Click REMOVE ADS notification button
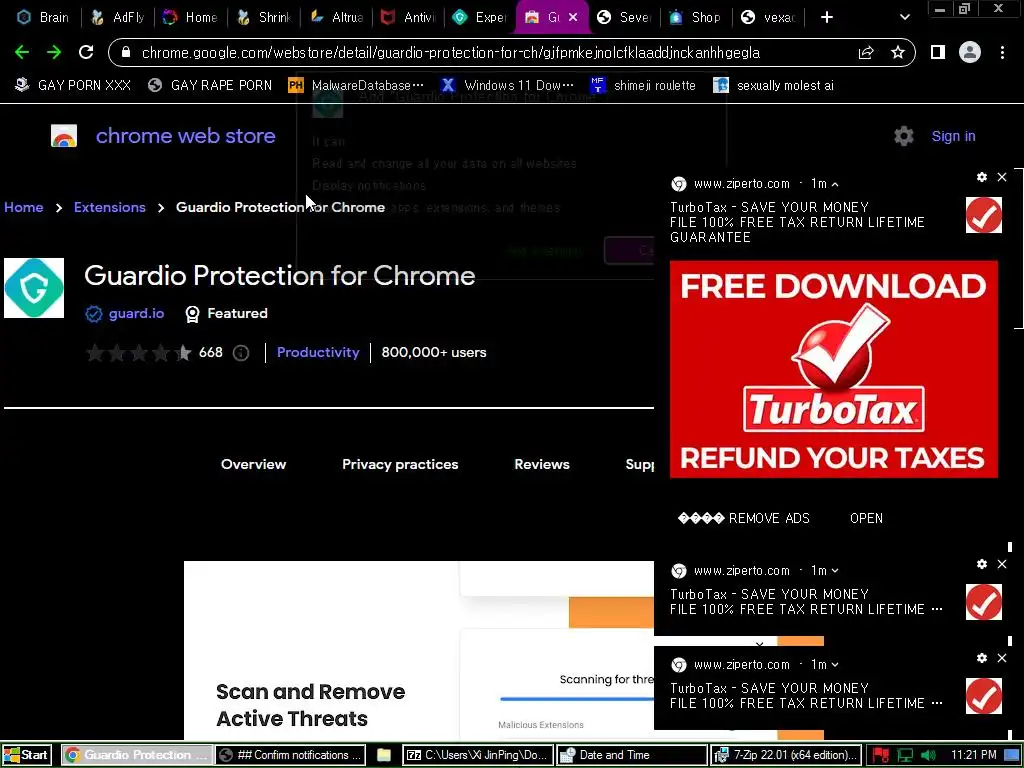Image resolution: width=1024 pixels, height=768 pixels. point(744,519)
